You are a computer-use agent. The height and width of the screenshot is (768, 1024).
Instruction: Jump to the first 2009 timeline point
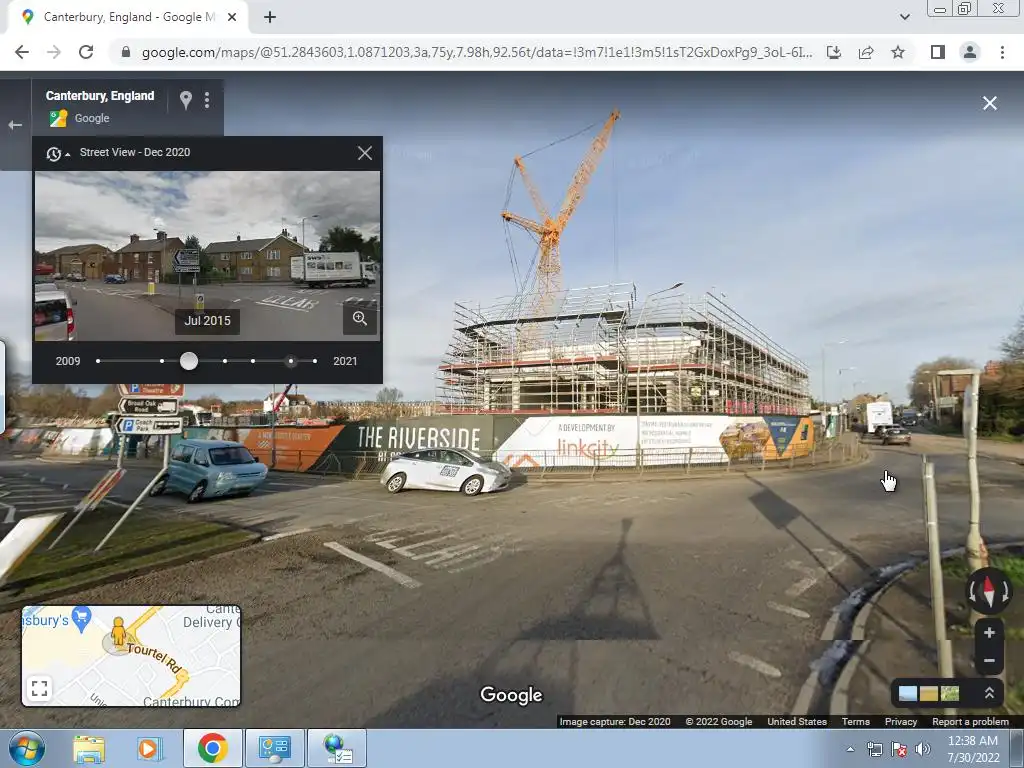coord(98,360)
